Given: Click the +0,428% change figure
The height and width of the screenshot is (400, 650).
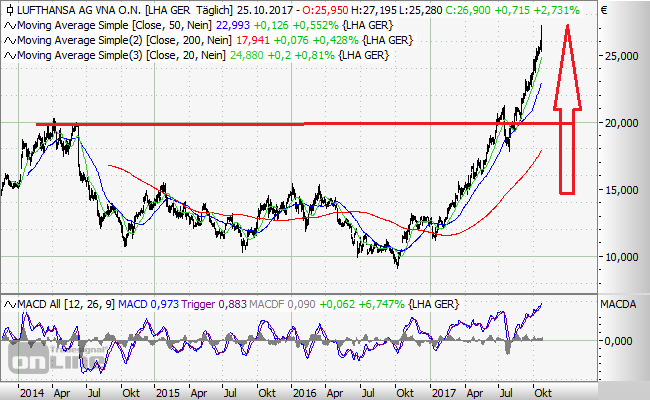Looking at the screenshot, I should point(335,40).
